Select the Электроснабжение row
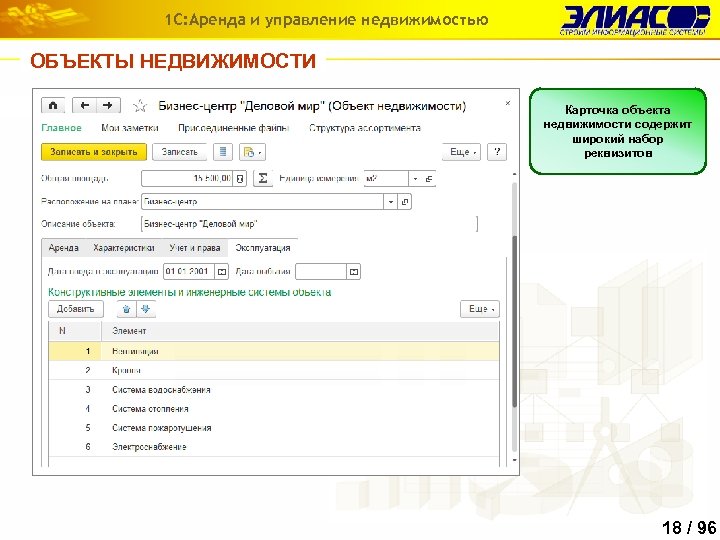The image size is (720, 540). click(x=274, y=447)
